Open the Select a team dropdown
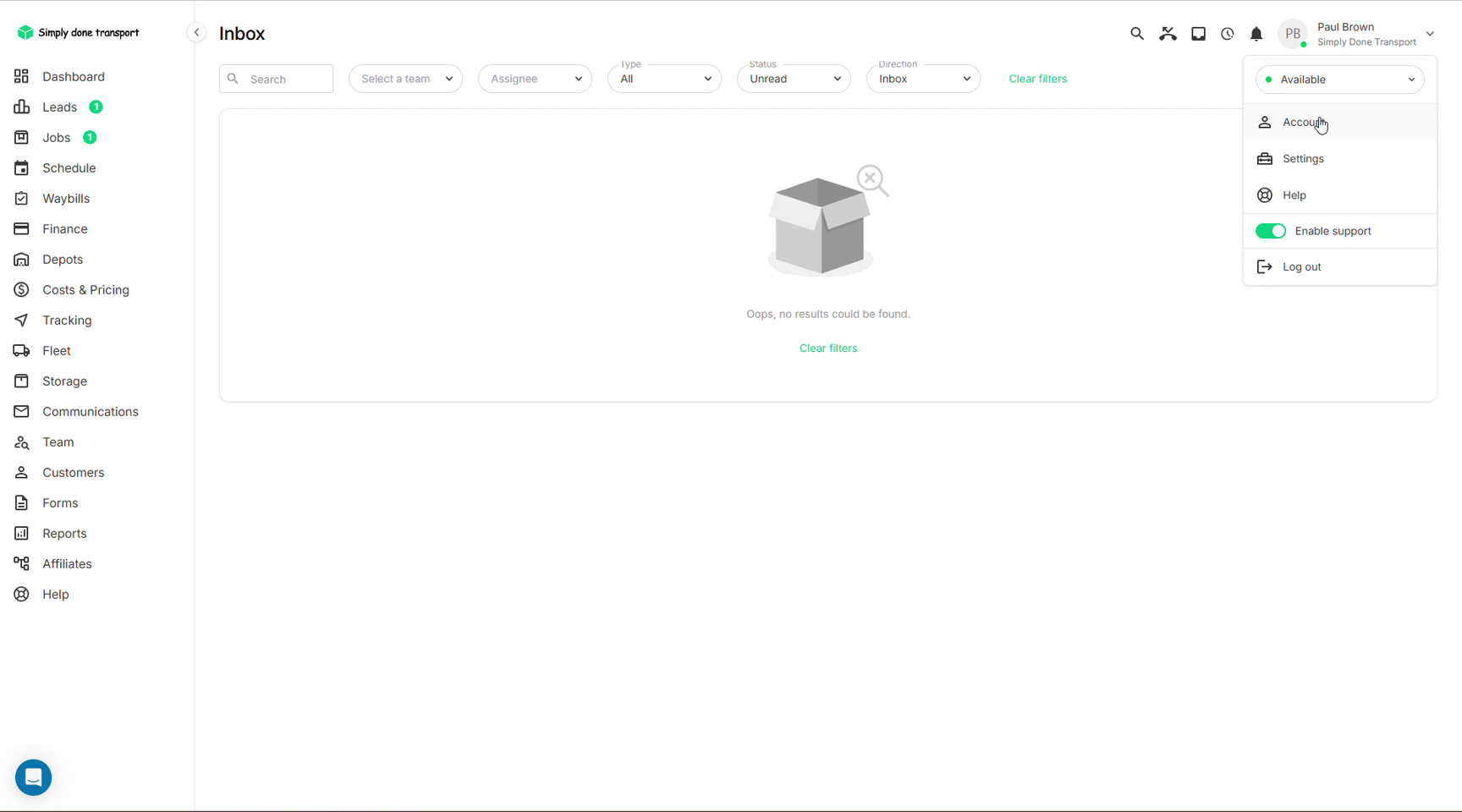The height and width of the screenshot is (812, 1462). click(405, 79)
